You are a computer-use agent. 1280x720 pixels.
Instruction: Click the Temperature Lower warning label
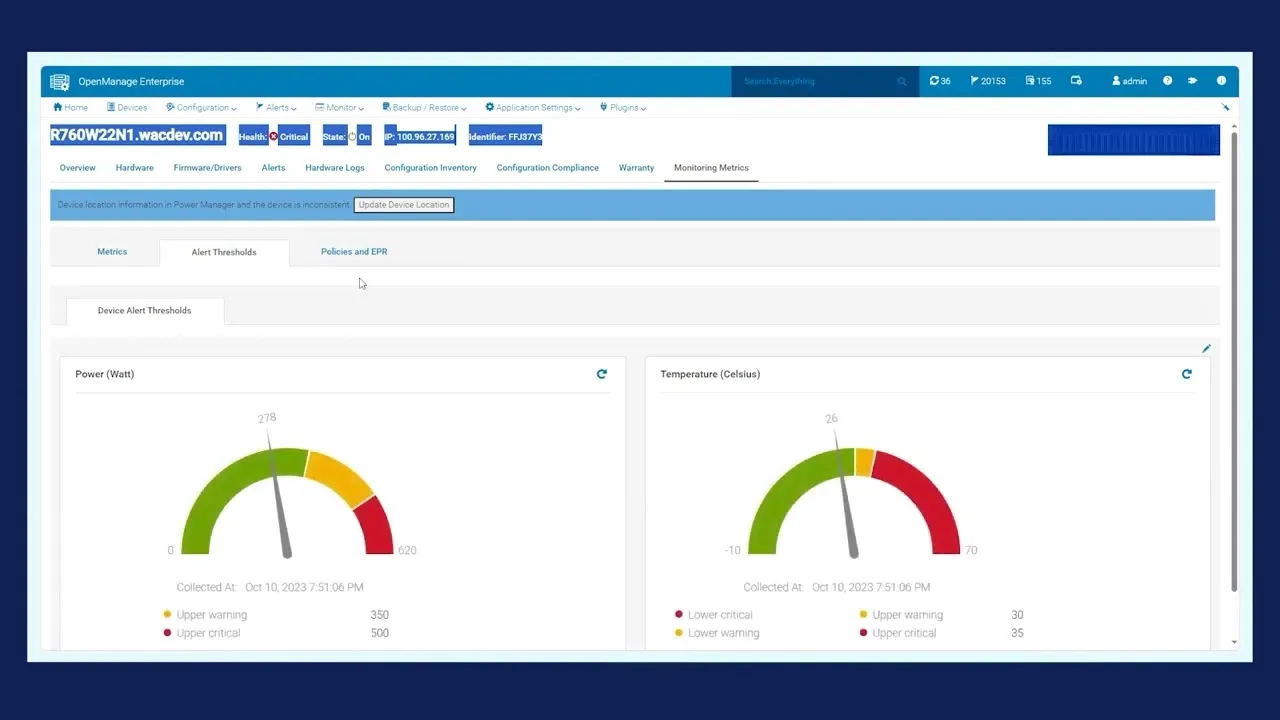(724, 633)
